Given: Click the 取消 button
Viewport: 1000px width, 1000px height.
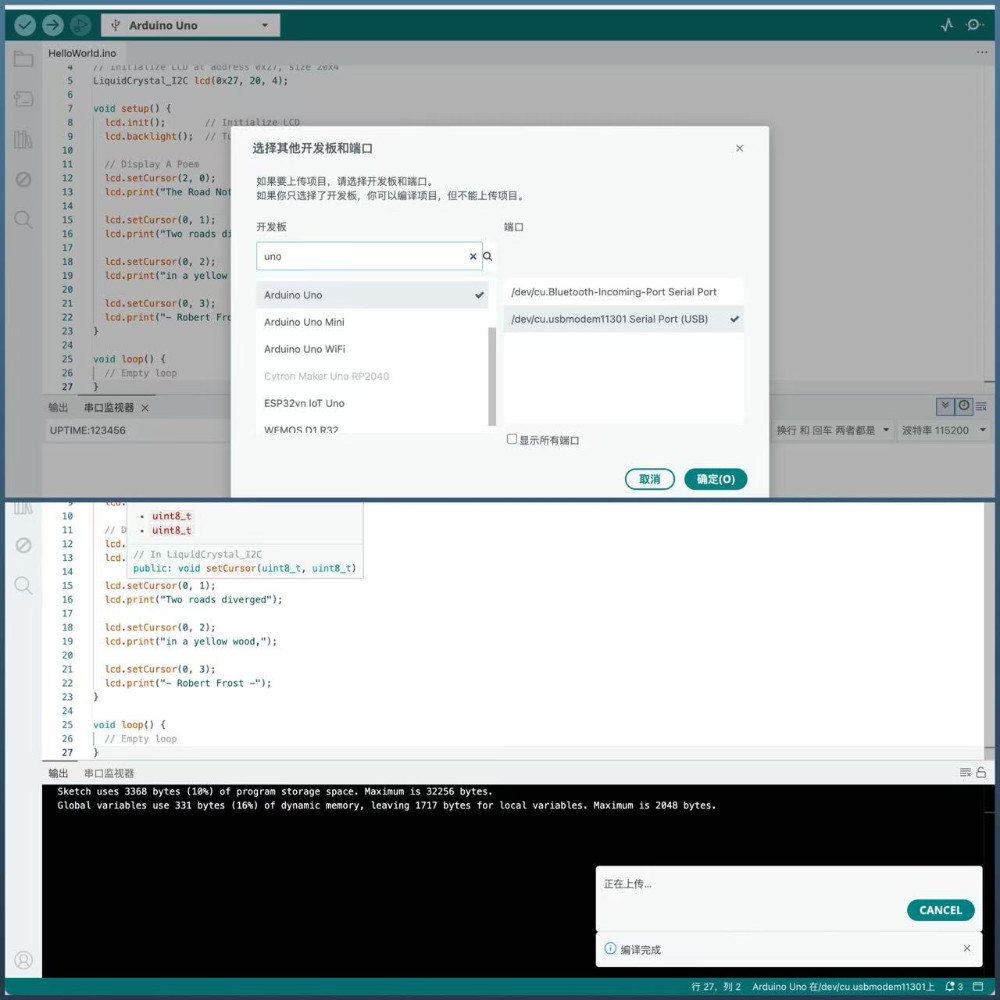Looking at the screenshot, I should (649, 479).
